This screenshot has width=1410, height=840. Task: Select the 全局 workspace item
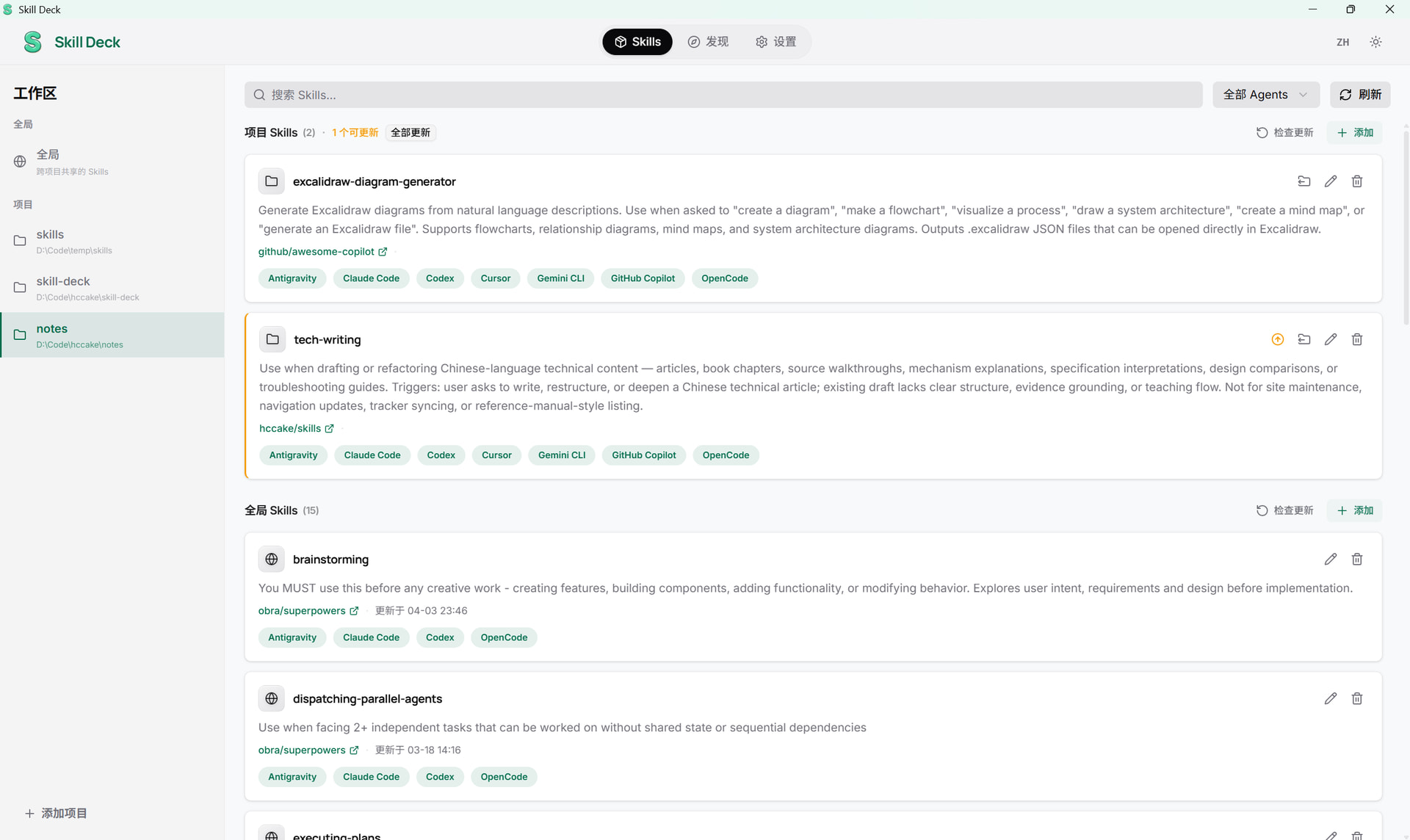click(x=112, y=162)
